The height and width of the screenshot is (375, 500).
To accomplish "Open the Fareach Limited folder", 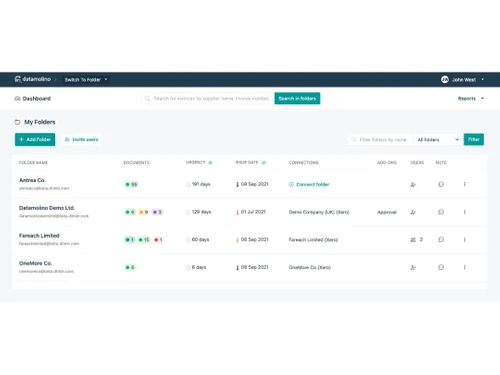I will 39,236.
